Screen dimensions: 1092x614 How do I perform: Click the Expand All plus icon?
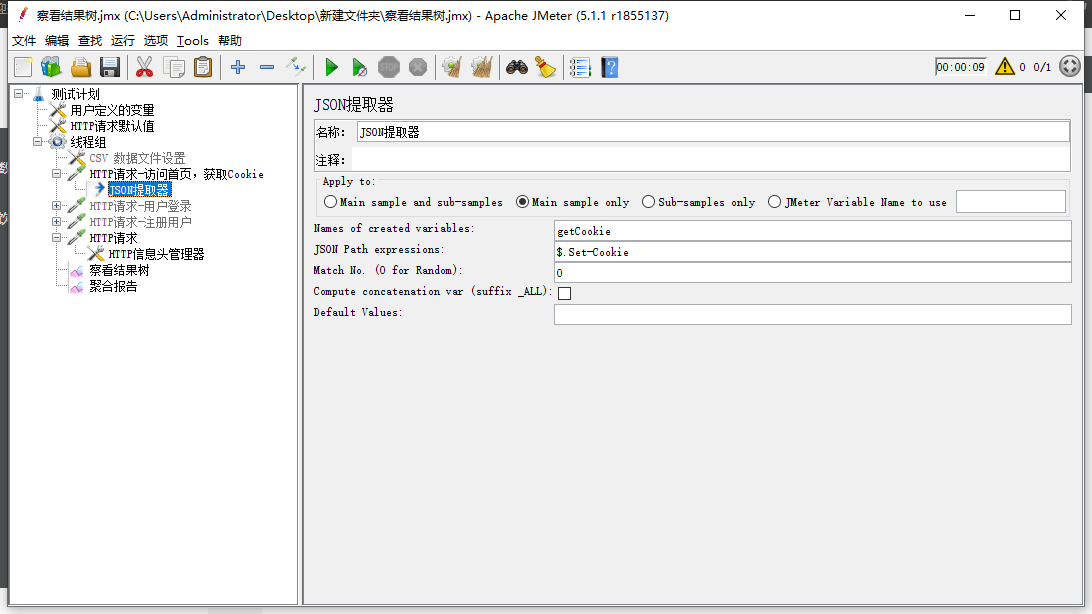coord(238,68)
